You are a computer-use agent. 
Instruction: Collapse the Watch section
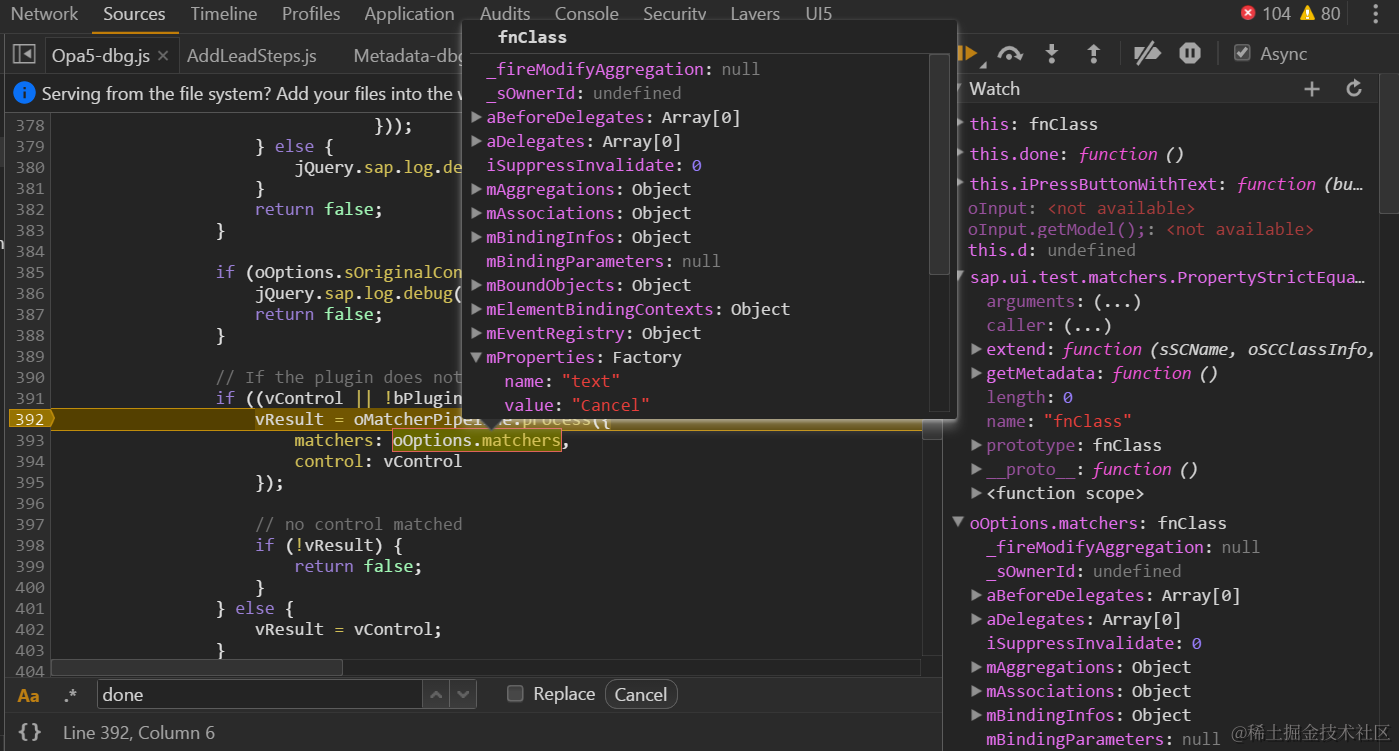959,89
